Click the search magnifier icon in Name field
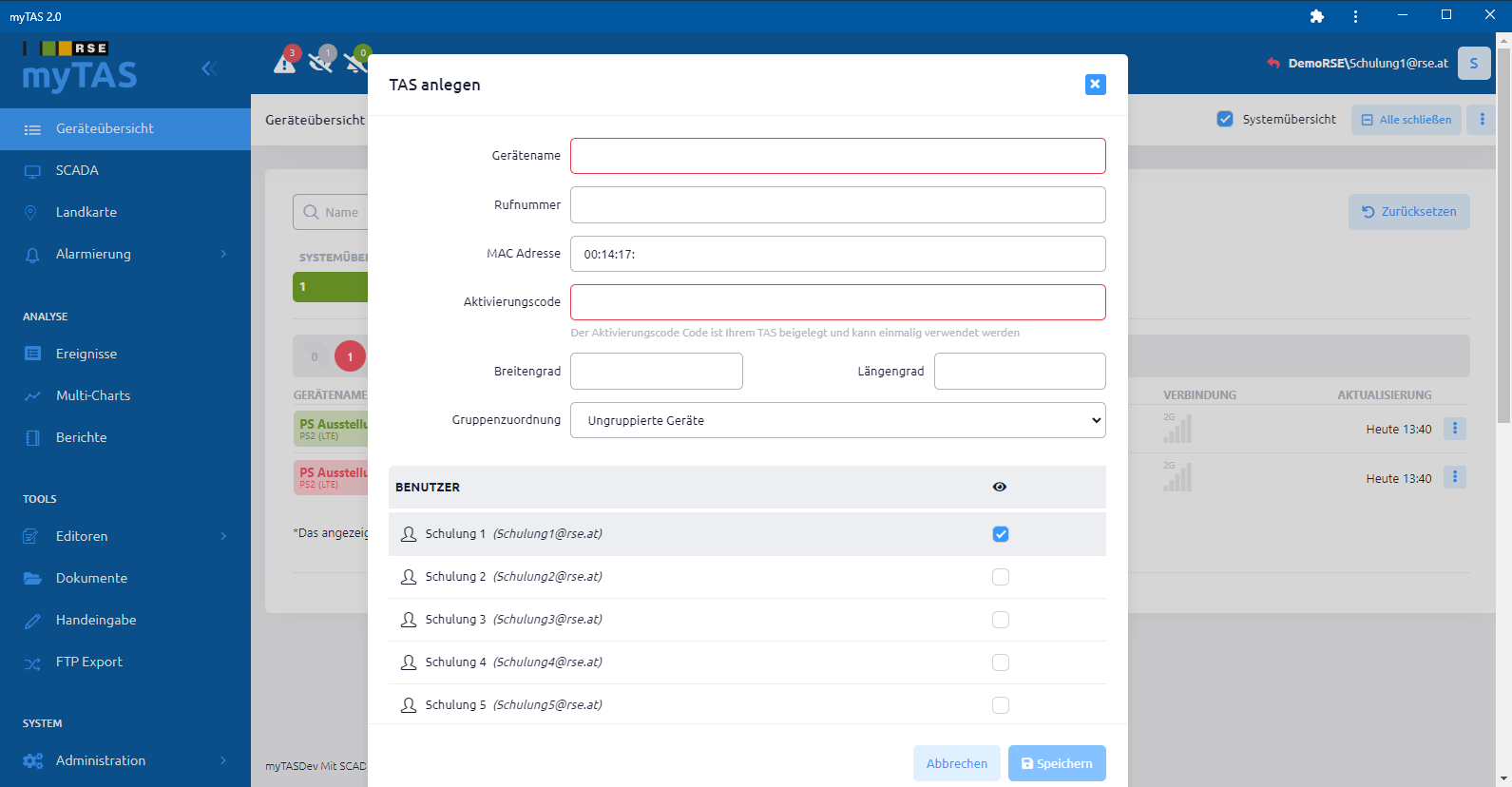1512x787 pixels. [x=311, y=212]
